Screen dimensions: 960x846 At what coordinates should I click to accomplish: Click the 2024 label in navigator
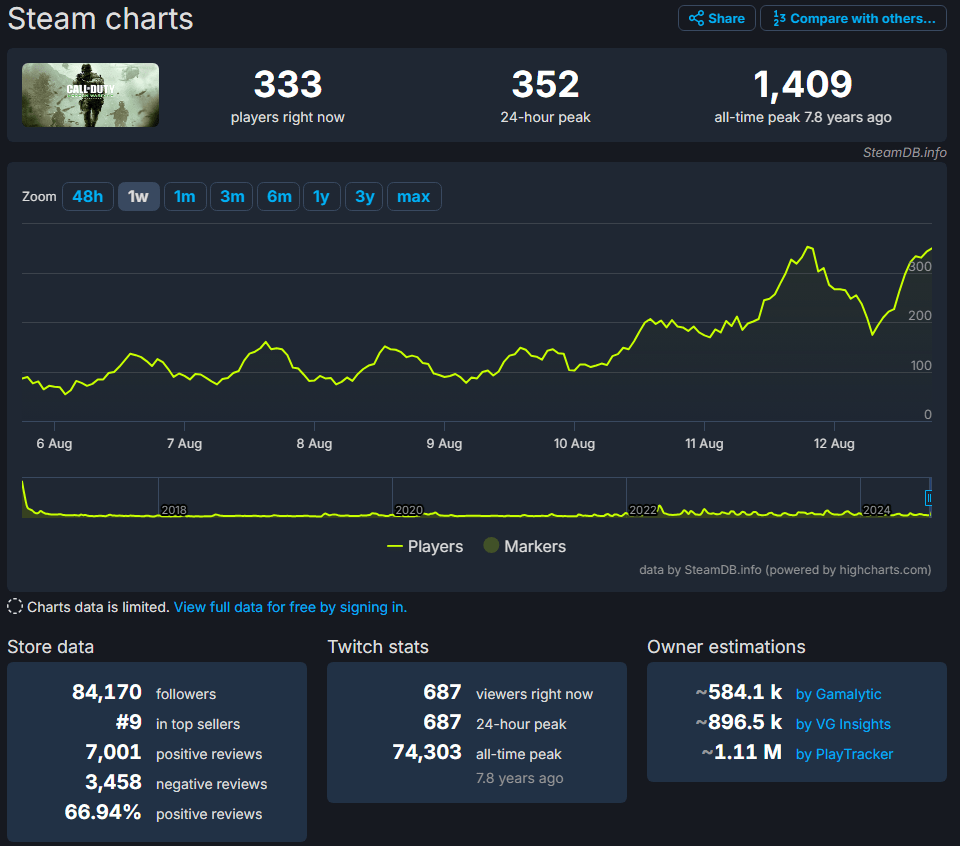pos(877,510)
